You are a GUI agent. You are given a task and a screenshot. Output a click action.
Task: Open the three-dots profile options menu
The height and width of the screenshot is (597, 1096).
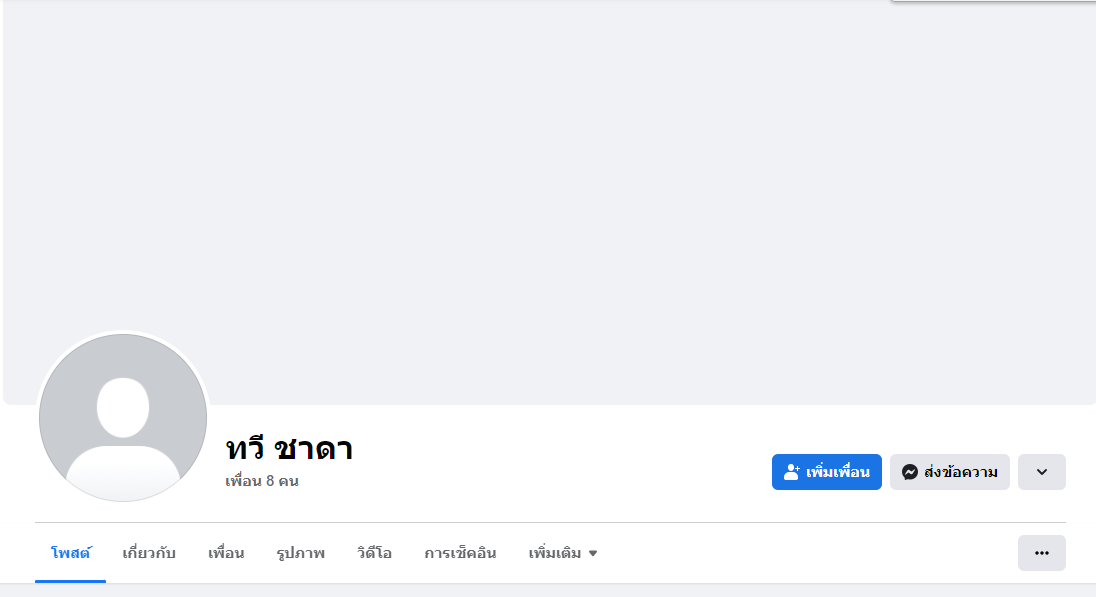pos(1041,553)
